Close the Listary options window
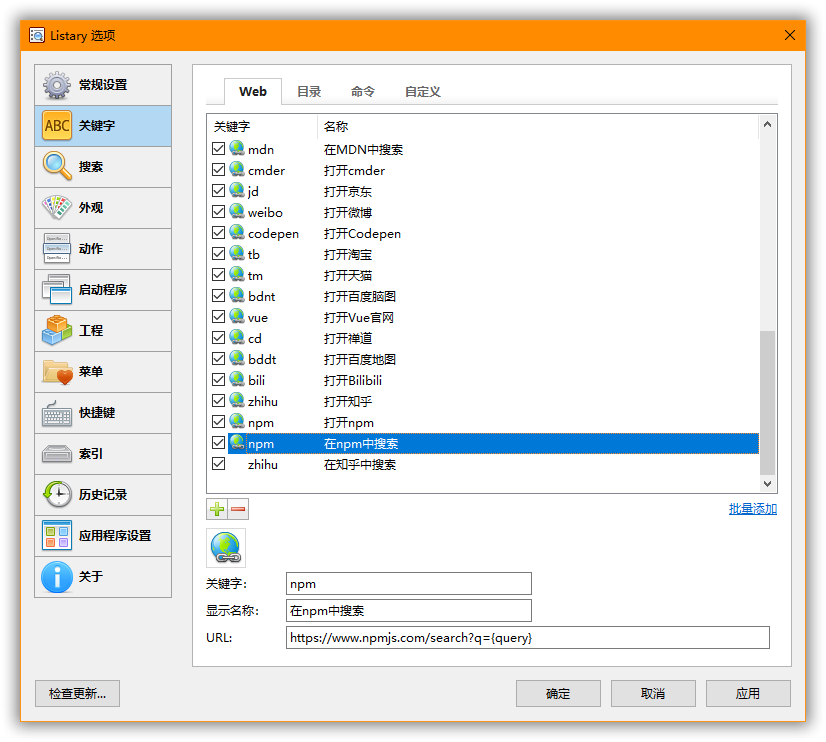This screenshot has height=742, width=826. (x=790, y=35)
